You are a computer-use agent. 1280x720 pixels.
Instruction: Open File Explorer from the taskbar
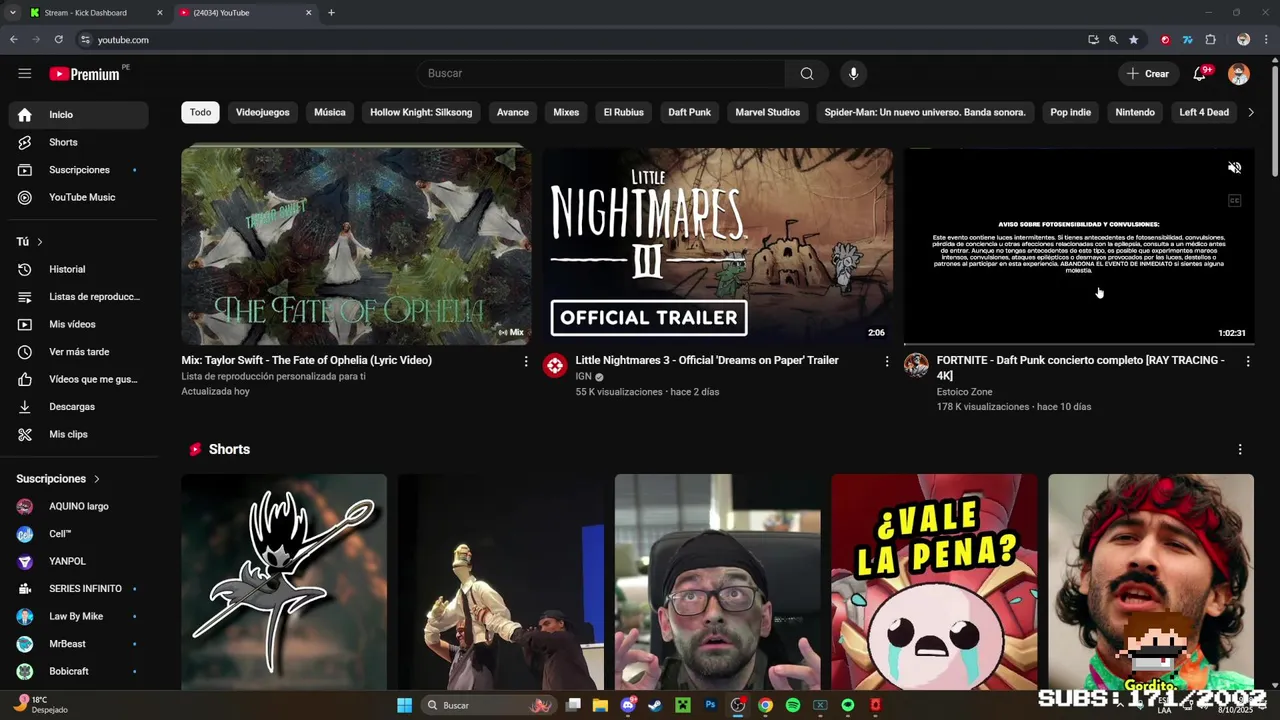click(x=600, y=705)
